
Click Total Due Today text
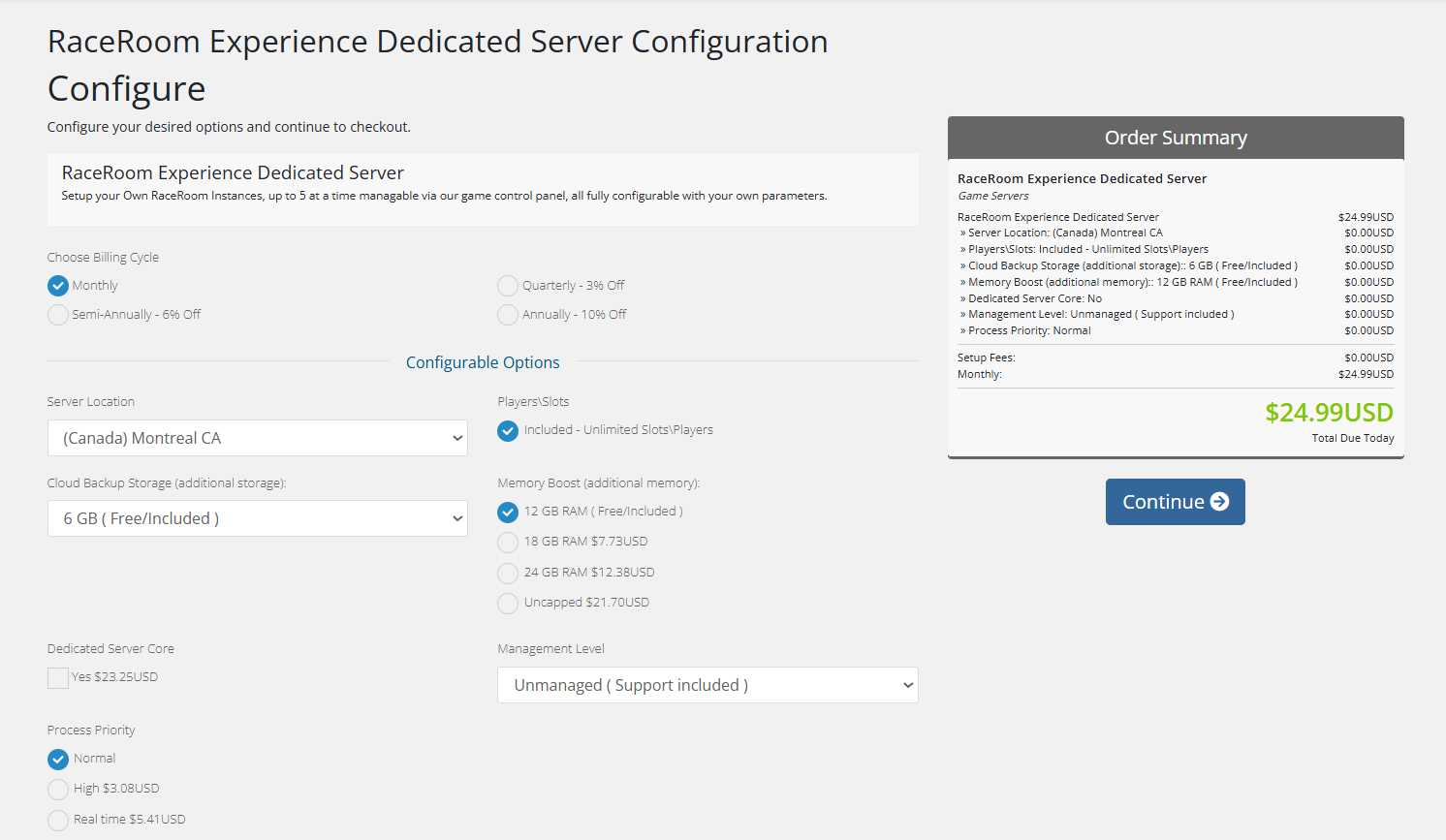[1353, 438]
